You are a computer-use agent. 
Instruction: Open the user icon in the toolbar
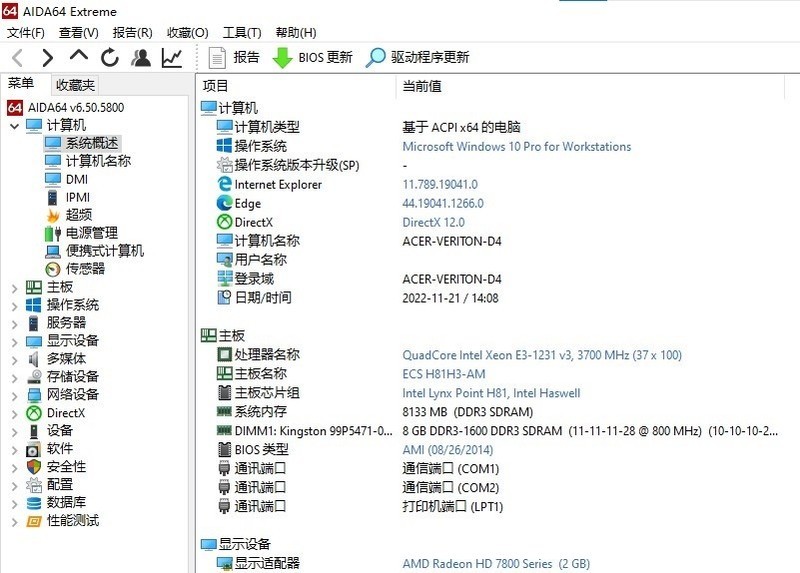141,58
